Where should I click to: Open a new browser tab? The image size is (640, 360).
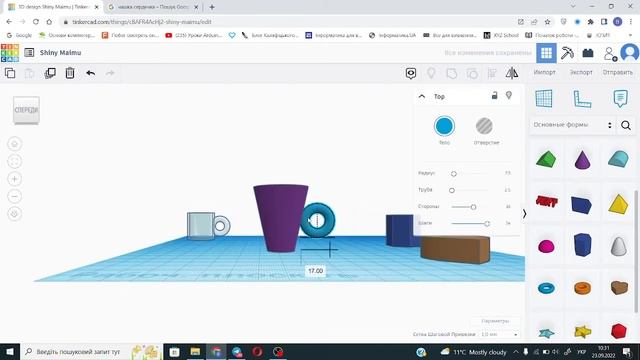[x=212, y=7]
